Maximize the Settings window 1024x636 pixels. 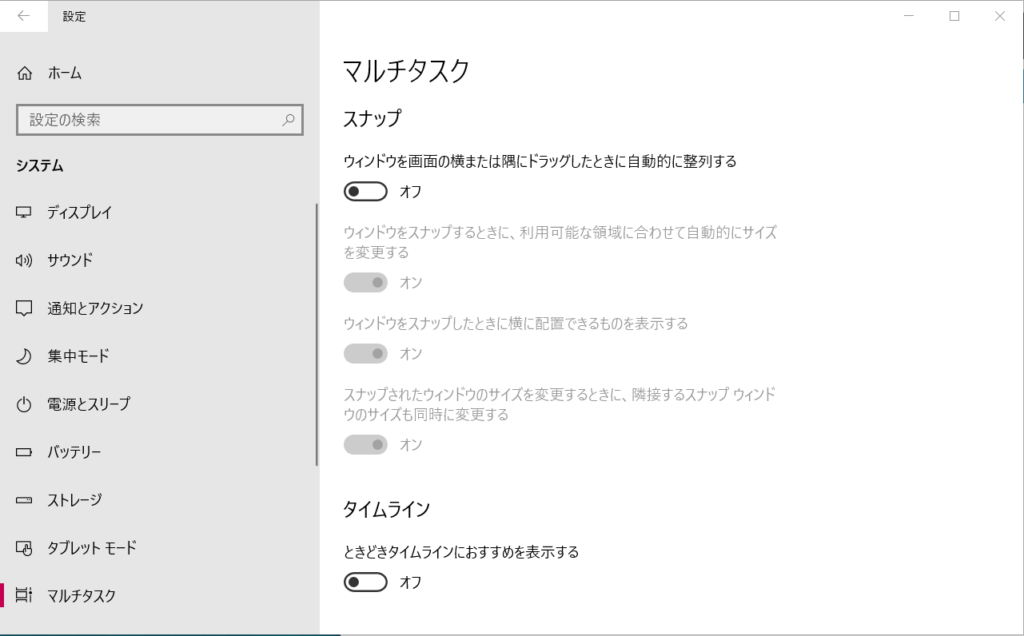(x=954, y=16)
